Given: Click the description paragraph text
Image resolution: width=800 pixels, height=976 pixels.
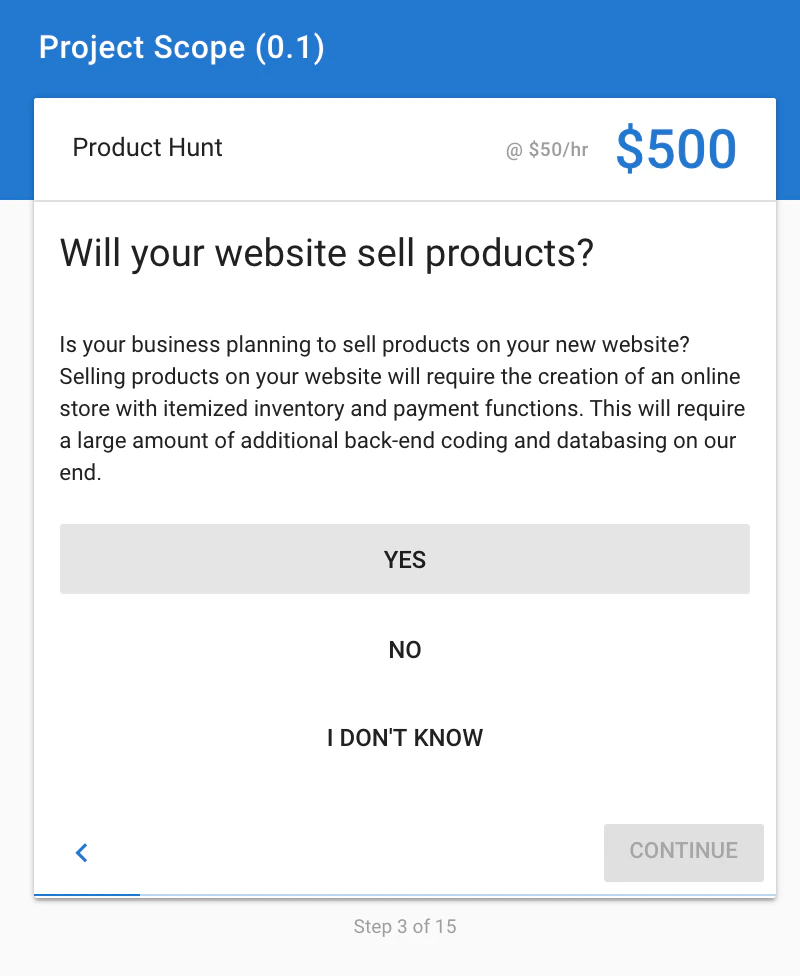Looking at the screenshot, I should [x=400, y=407].
